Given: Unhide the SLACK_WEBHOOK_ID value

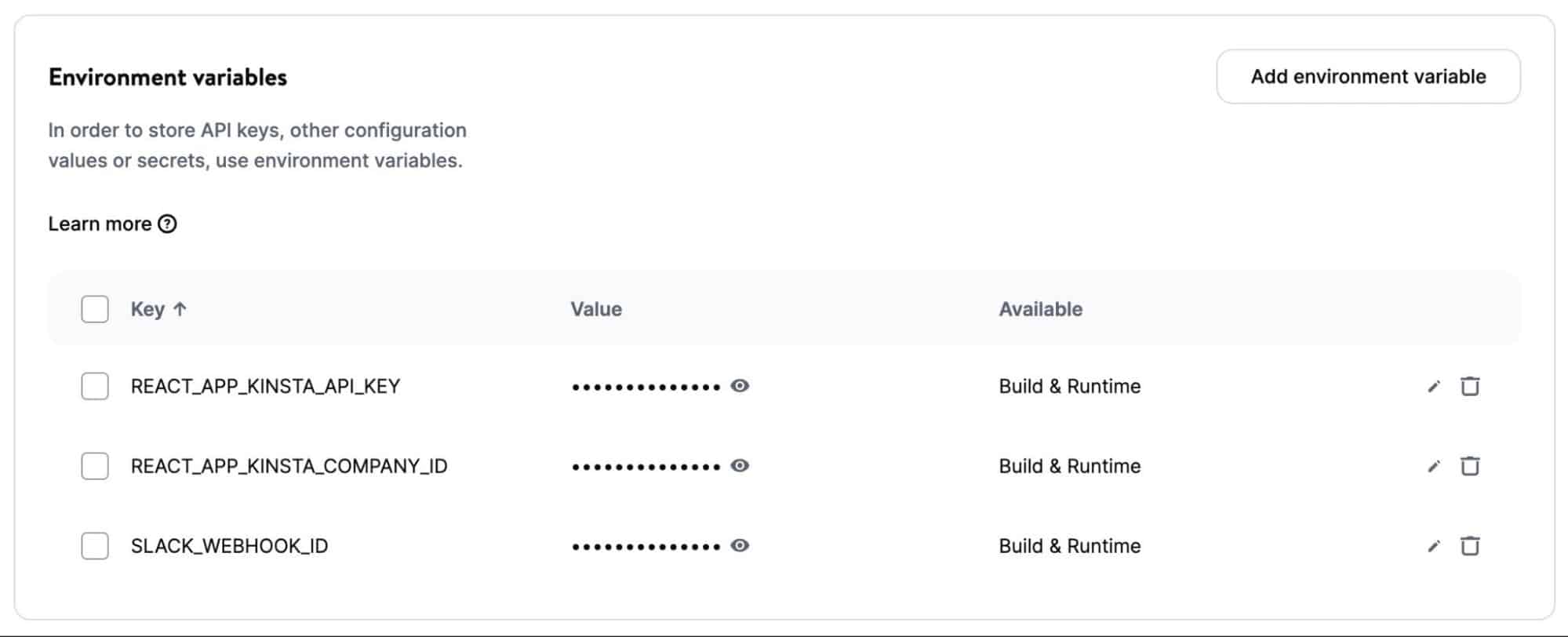Looking at the screenshot, I should pyautogui.click(x=740, y=546).
